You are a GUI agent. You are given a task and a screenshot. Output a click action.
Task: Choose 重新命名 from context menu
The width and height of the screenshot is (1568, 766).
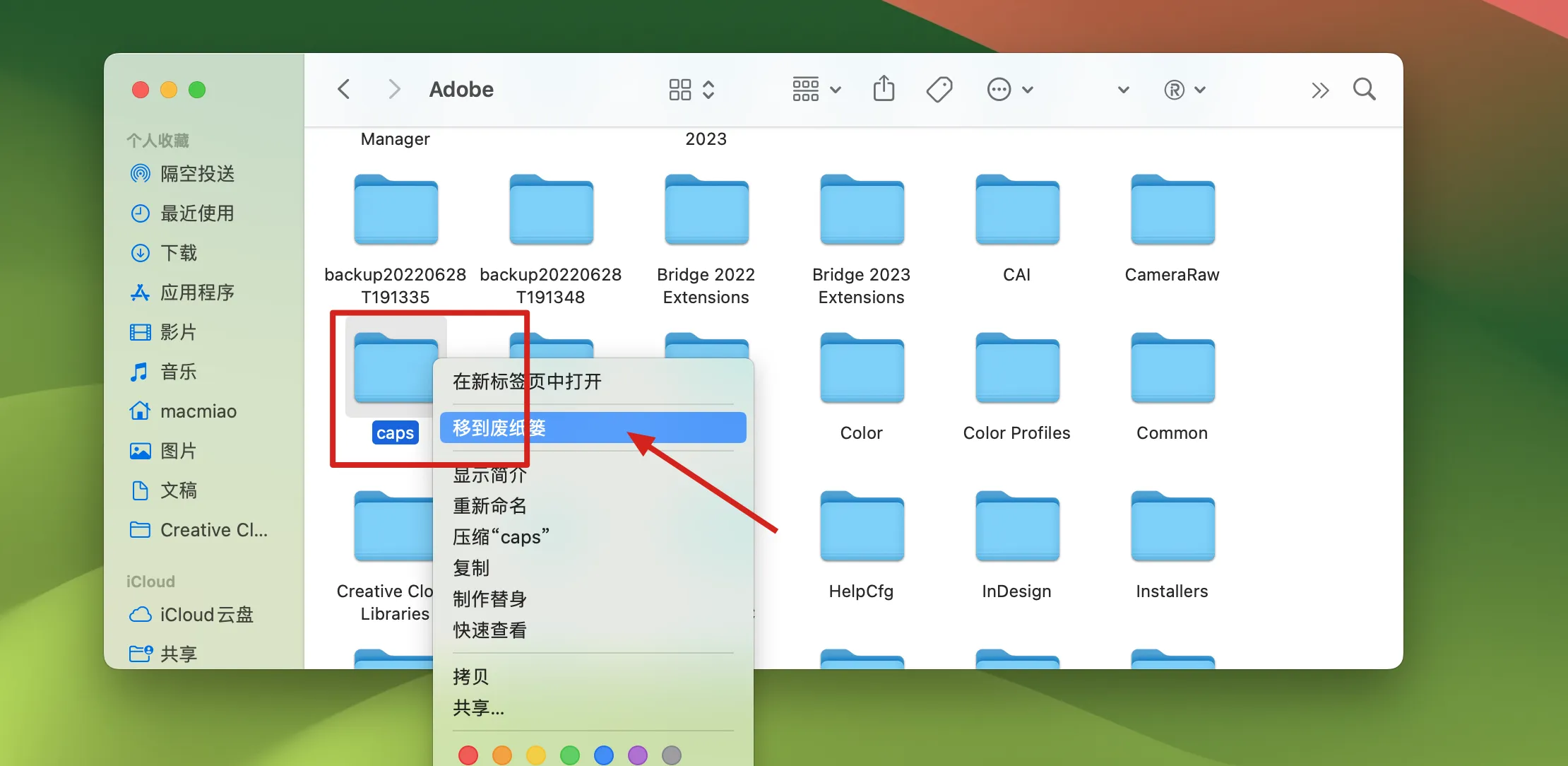pos(593,506)
